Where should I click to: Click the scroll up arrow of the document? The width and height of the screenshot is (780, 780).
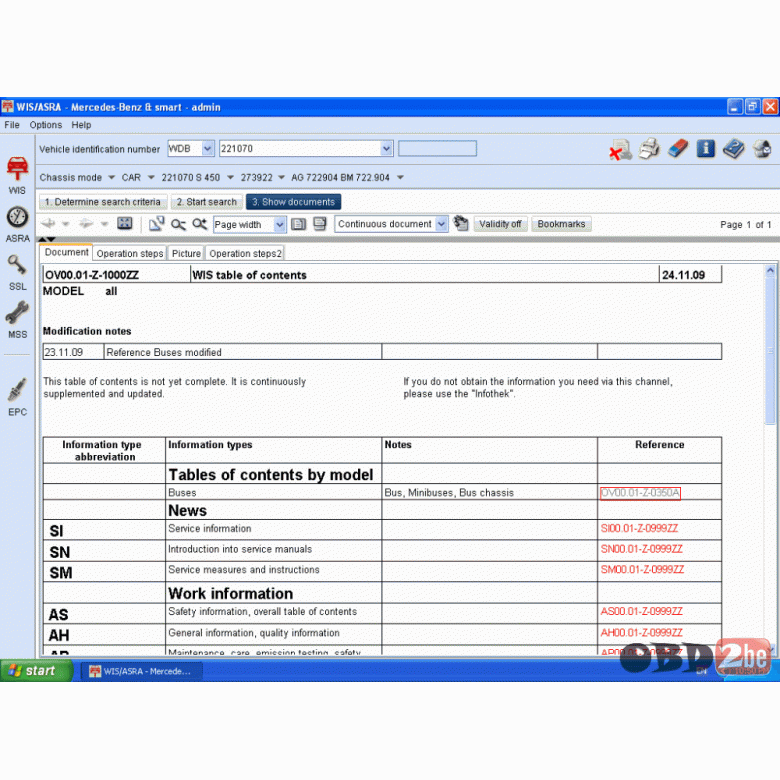coord(770,271)
